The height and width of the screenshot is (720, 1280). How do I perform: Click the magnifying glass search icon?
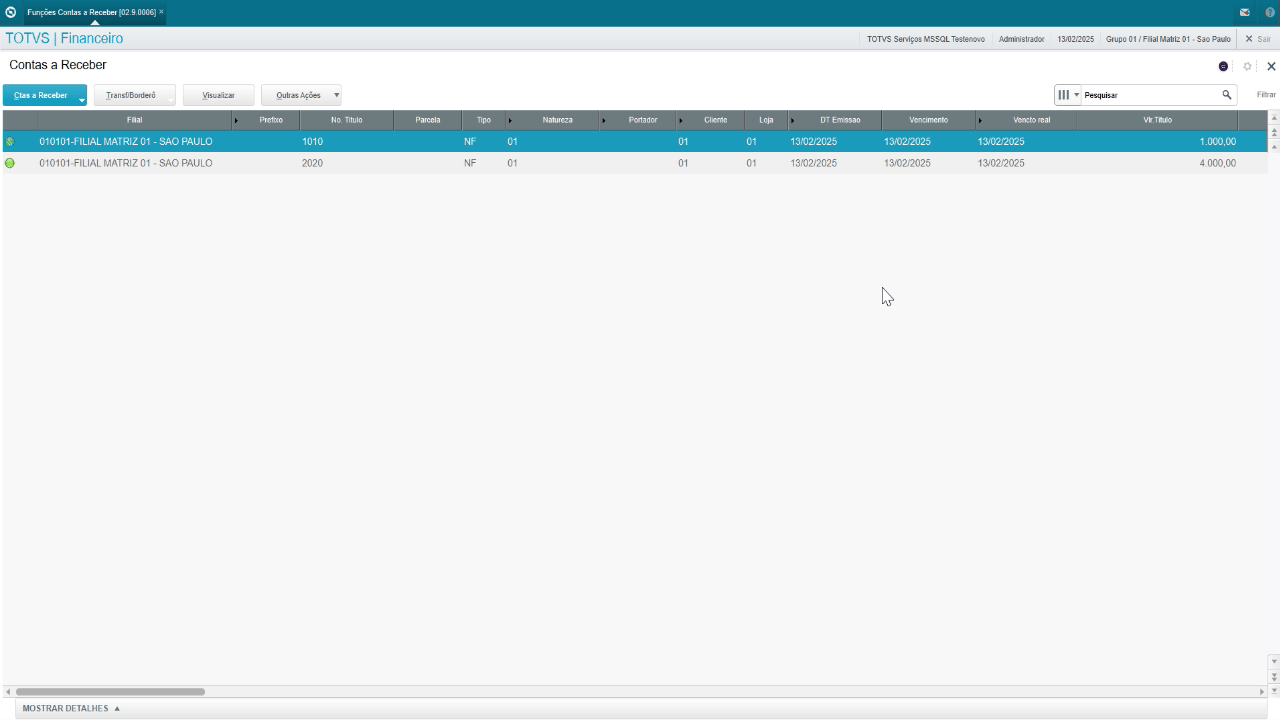pyautogui.click(x=1226, y=95)
